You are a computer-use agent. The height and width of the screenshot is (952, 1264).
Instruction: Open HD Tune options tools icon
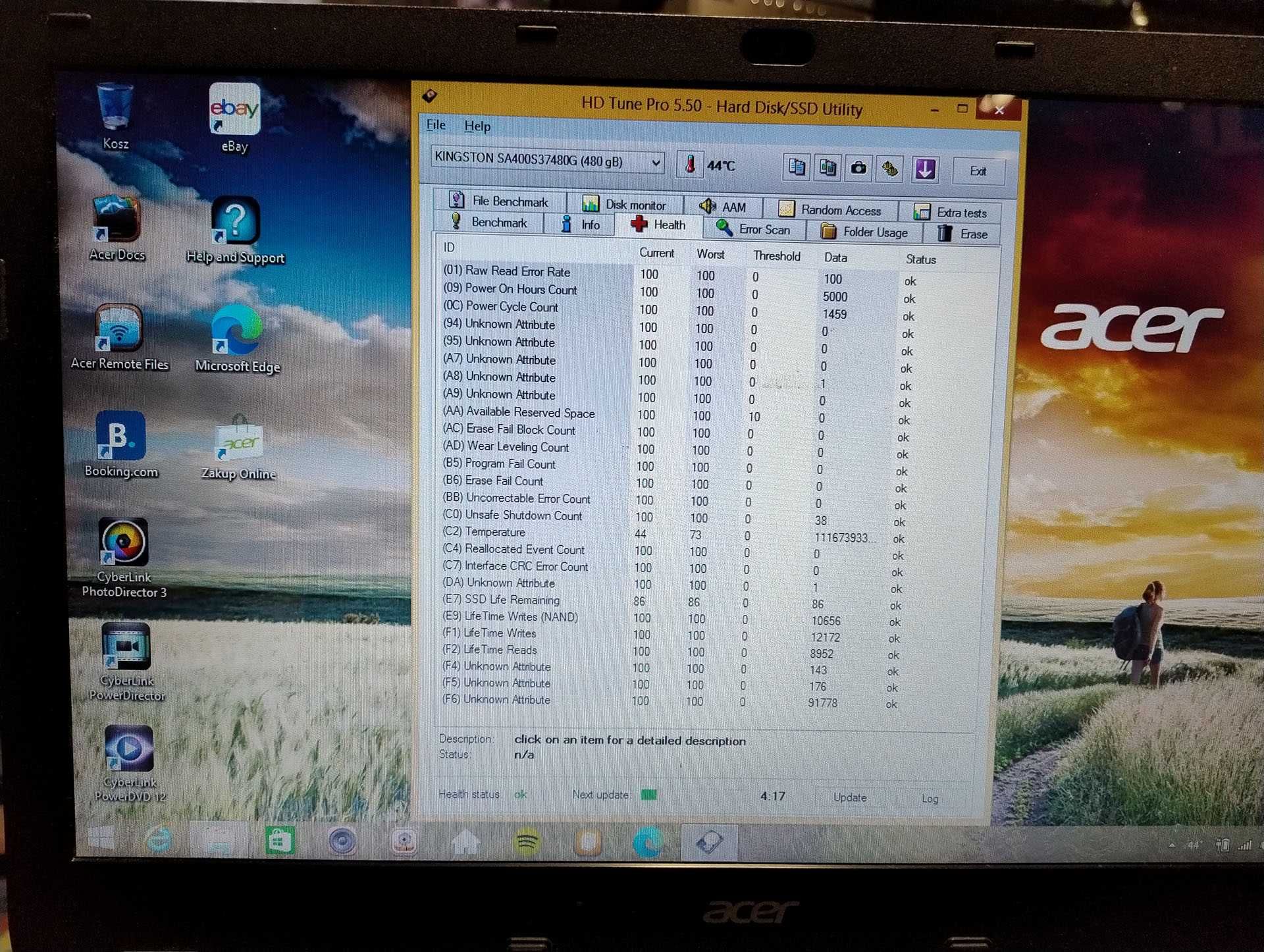click(x=890, y=170)
